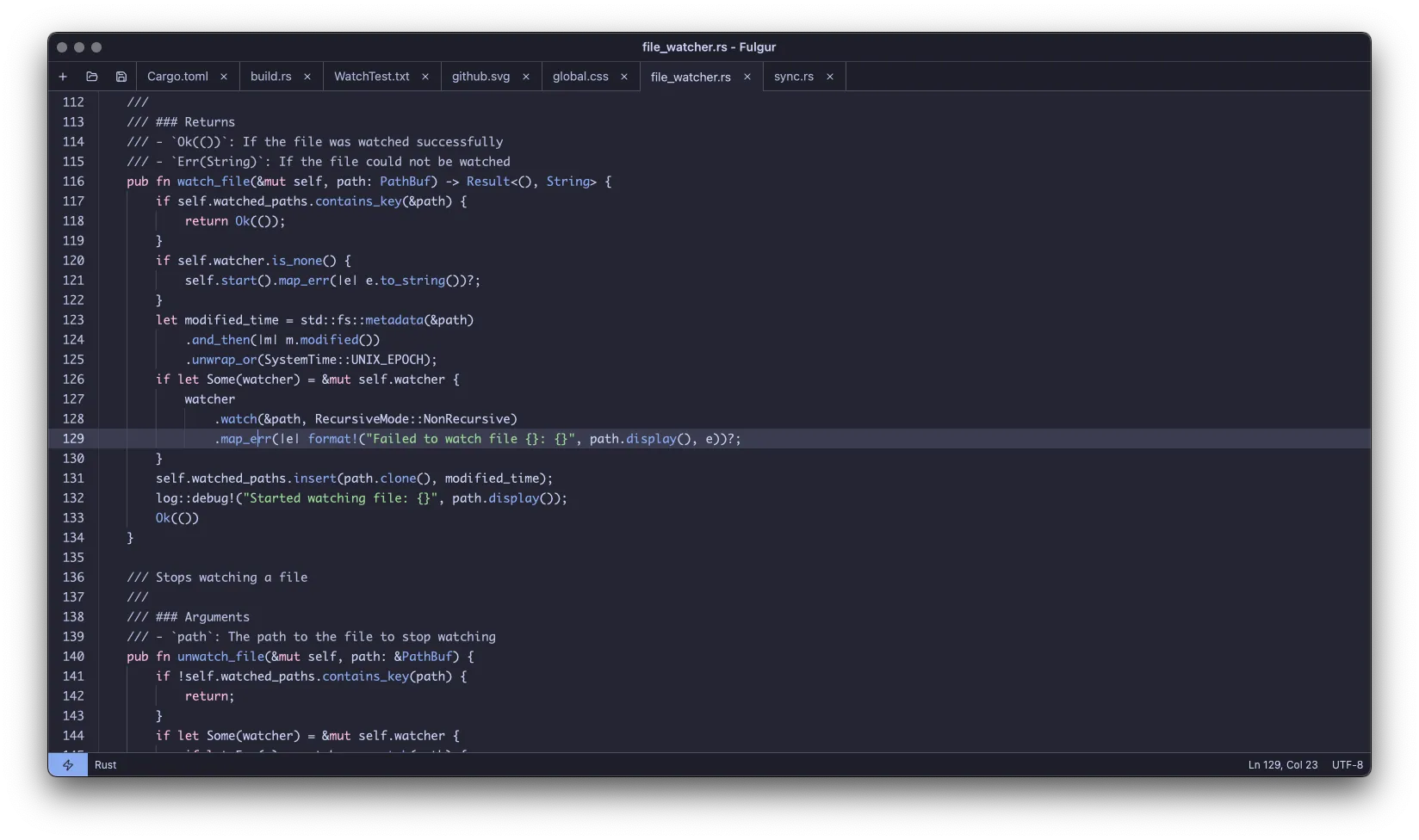The width and height of the screenshot is (1419, 840).
Task: Switch to the Cargo.toml tab
Action: pos(177,77)
